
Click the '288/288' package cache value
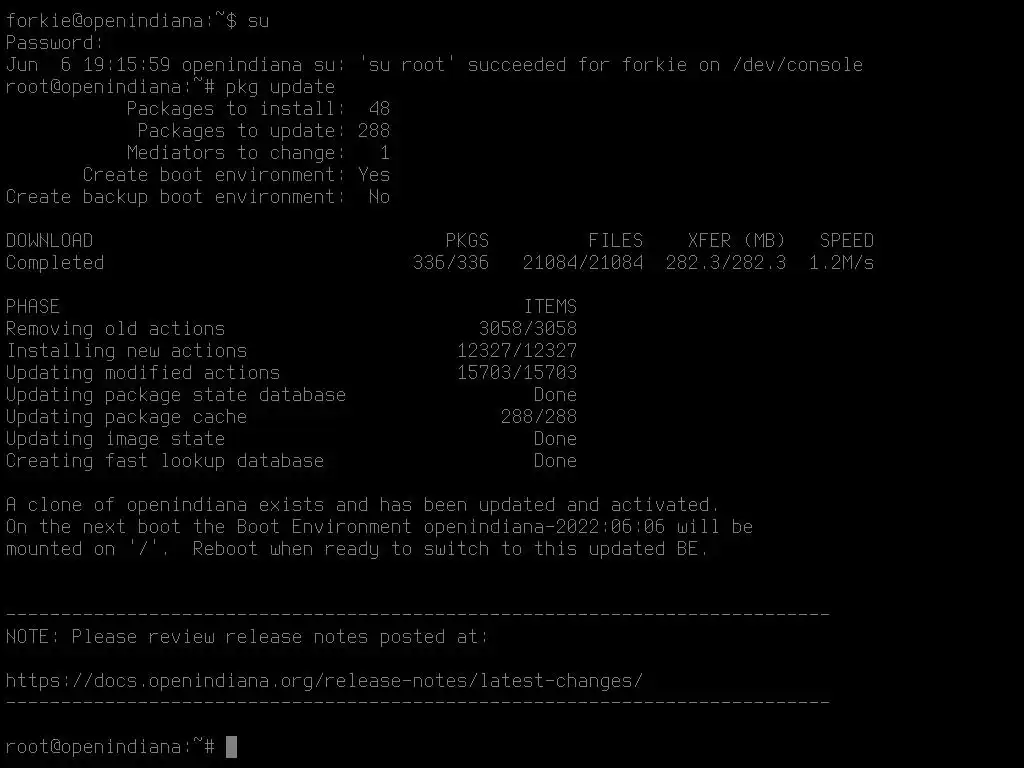pyautogui.click(x=539, y=417)
